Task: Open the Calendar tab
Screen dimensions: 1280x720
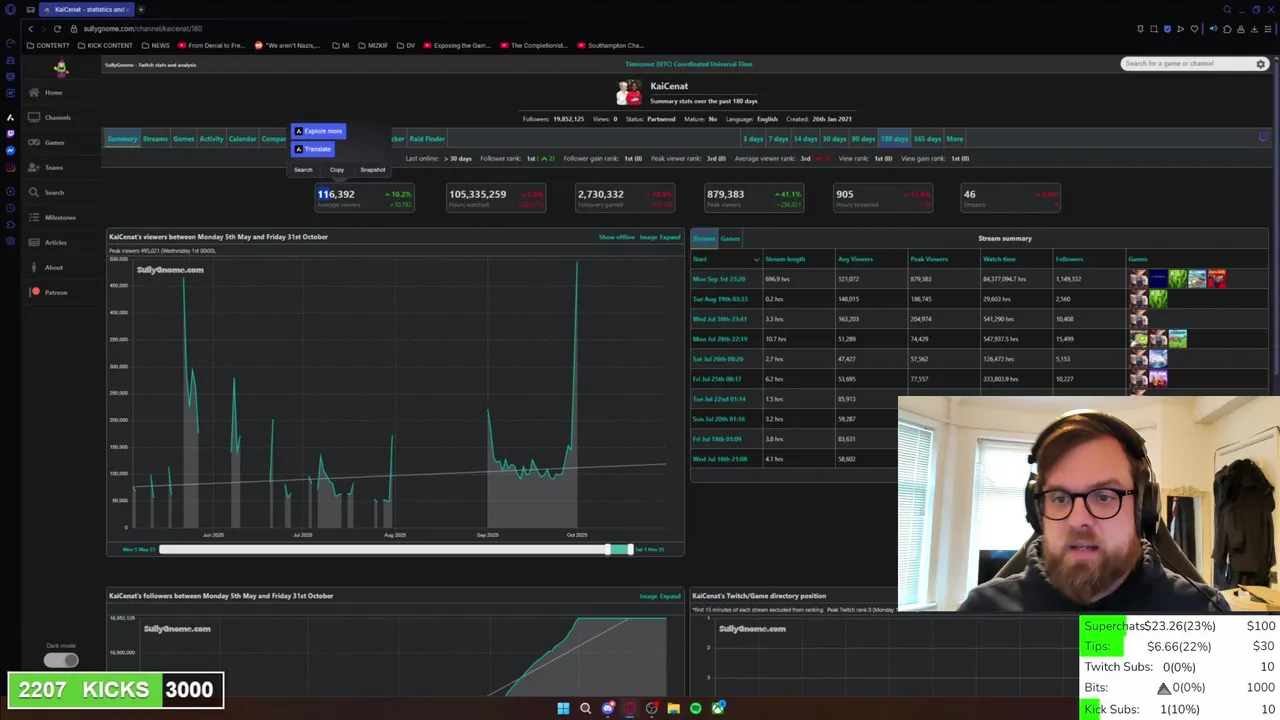Action: coord(242,139)
